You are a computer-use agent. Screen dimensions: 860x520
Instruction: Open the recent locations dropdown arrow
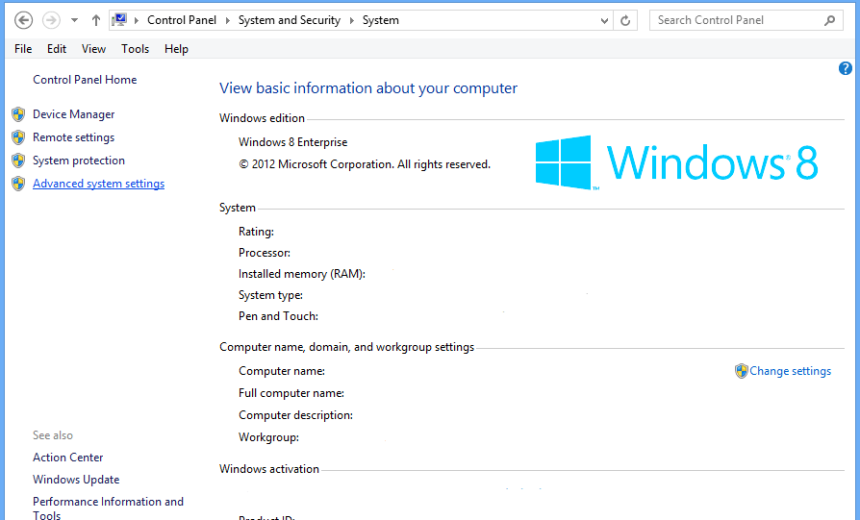coord(74,20)
